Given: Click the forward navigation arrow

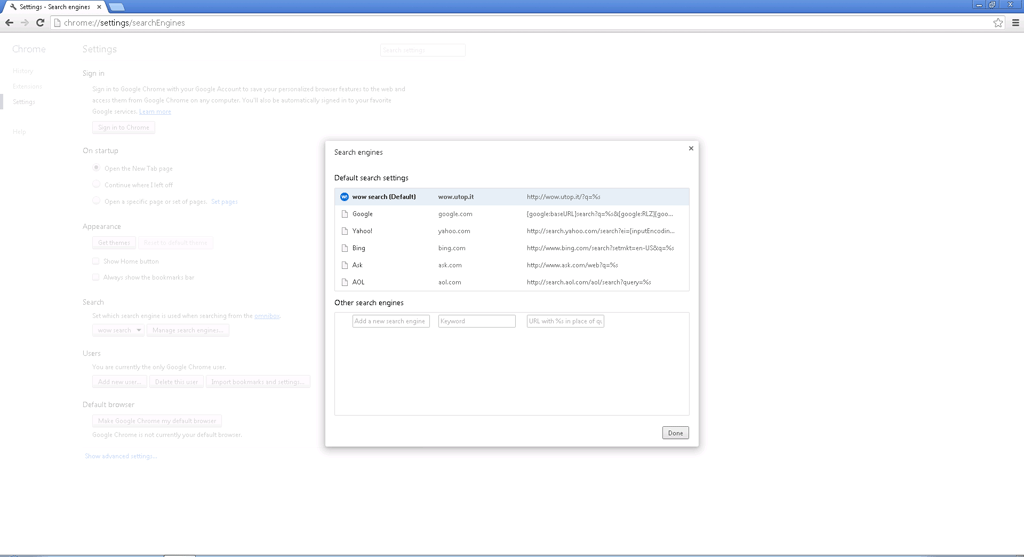Looking at the screenshot, I should point(25,22).
